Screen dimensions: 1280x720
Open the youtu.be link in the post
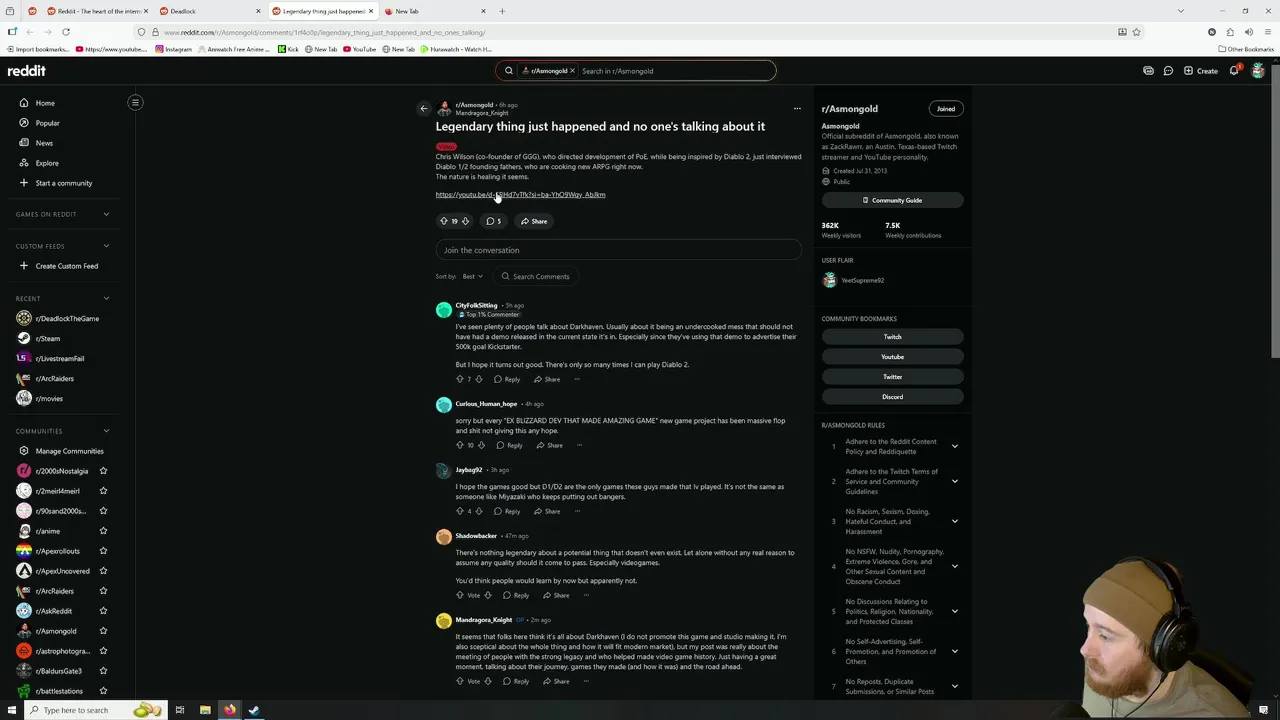[x=520, y=195]
